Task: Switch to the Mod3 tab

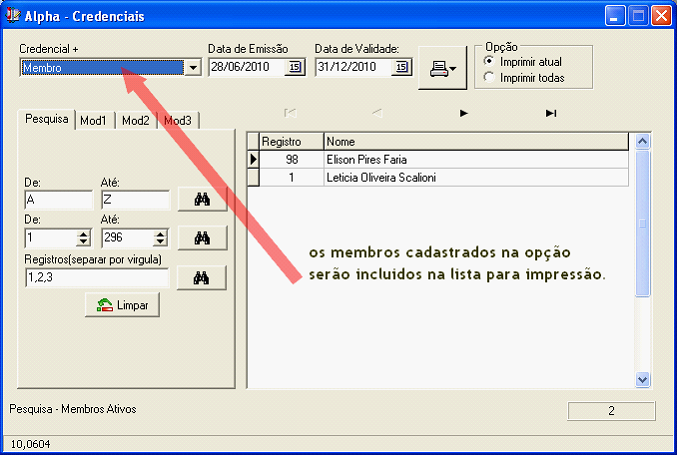Action: click(x=178, y=121)
